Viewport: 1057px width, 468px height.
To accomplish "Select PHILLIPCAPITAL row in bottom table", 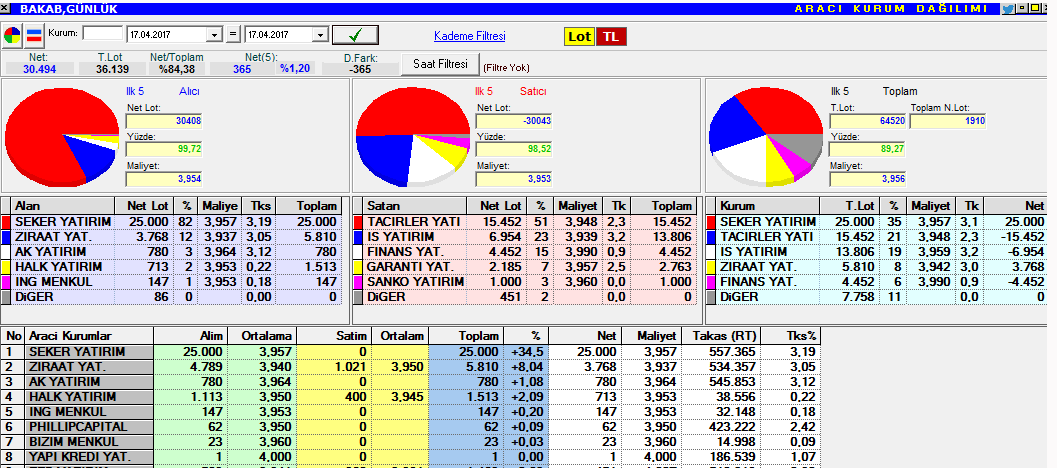I will [x=411, y=427].
